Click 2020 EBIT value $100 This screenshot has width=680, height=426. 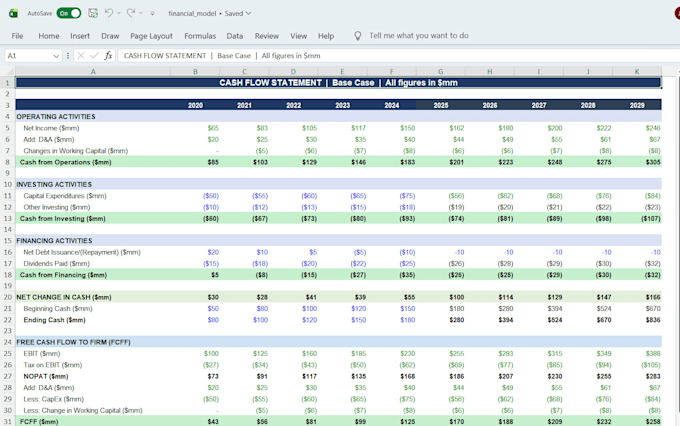212,354
